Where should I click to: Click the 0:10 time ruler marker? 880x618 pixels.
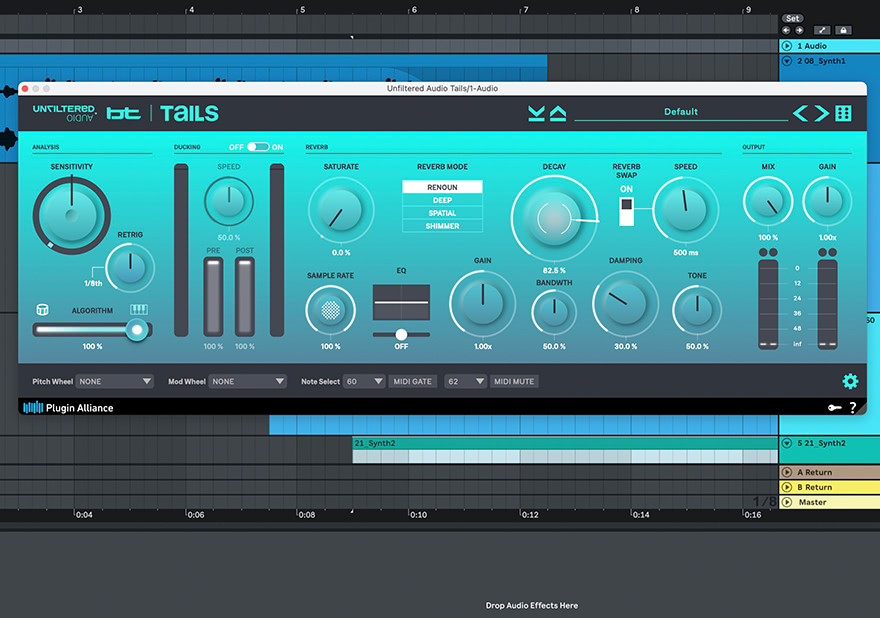418,515
